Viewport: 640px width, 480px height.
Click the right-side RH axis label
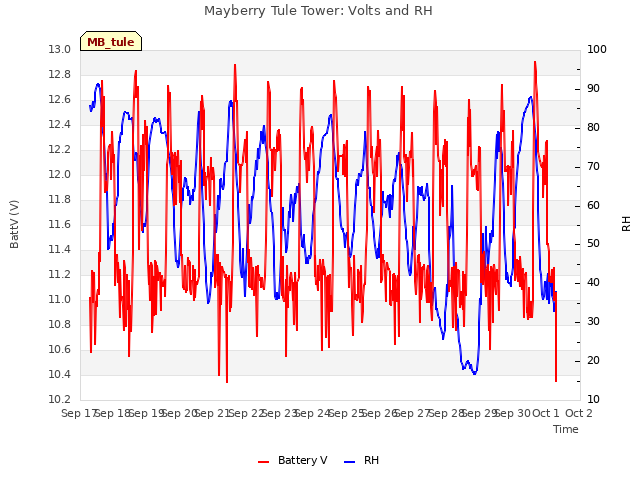coord(626,224)
